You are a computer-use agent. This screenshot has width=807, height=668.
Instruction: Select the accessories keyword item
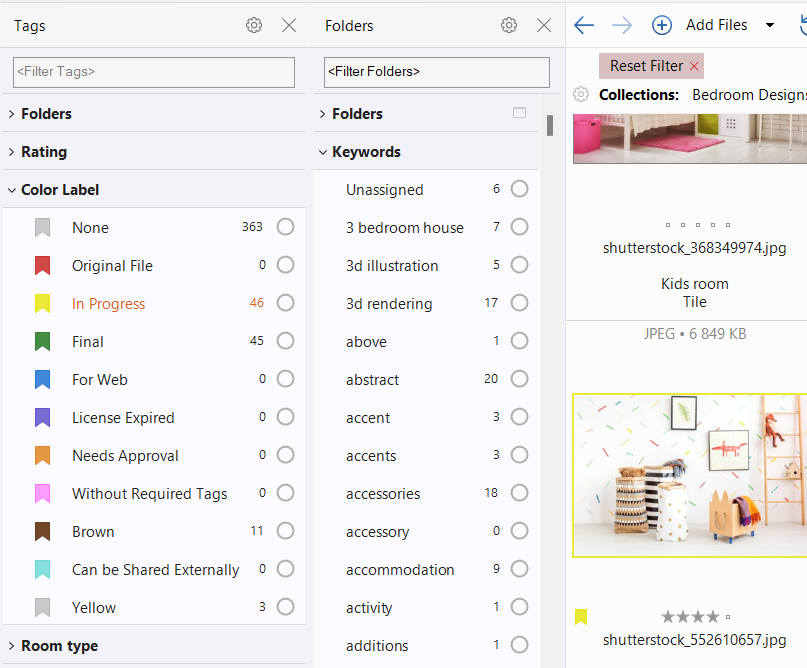[x=383, y=493]
